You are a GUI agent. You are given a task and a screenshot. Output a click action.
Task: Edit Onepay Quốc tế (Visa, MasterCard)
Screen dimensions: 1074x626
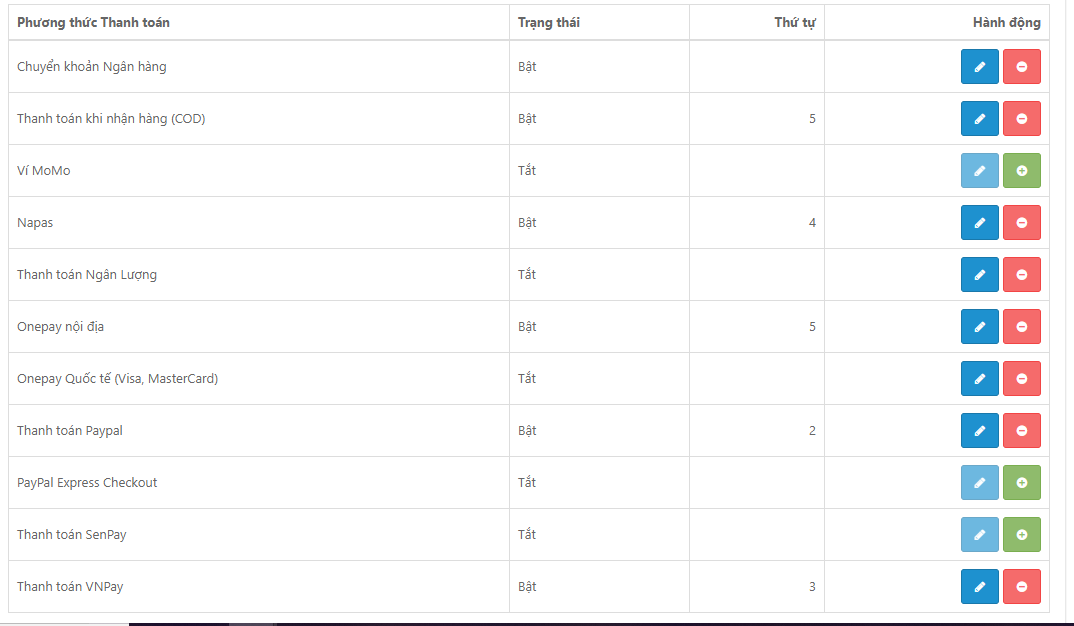pos(979,379)
